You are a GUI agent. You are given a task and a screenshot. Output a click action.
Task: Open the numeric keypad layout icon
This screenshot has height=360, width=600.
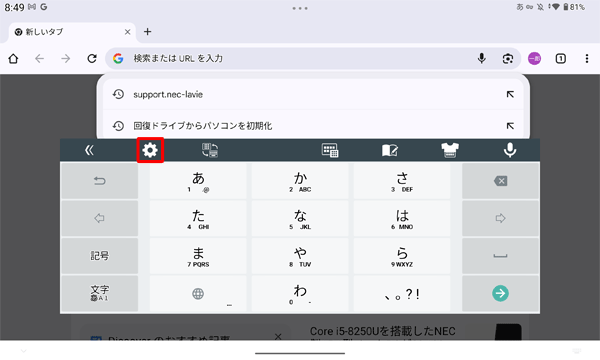pos(330,150)
